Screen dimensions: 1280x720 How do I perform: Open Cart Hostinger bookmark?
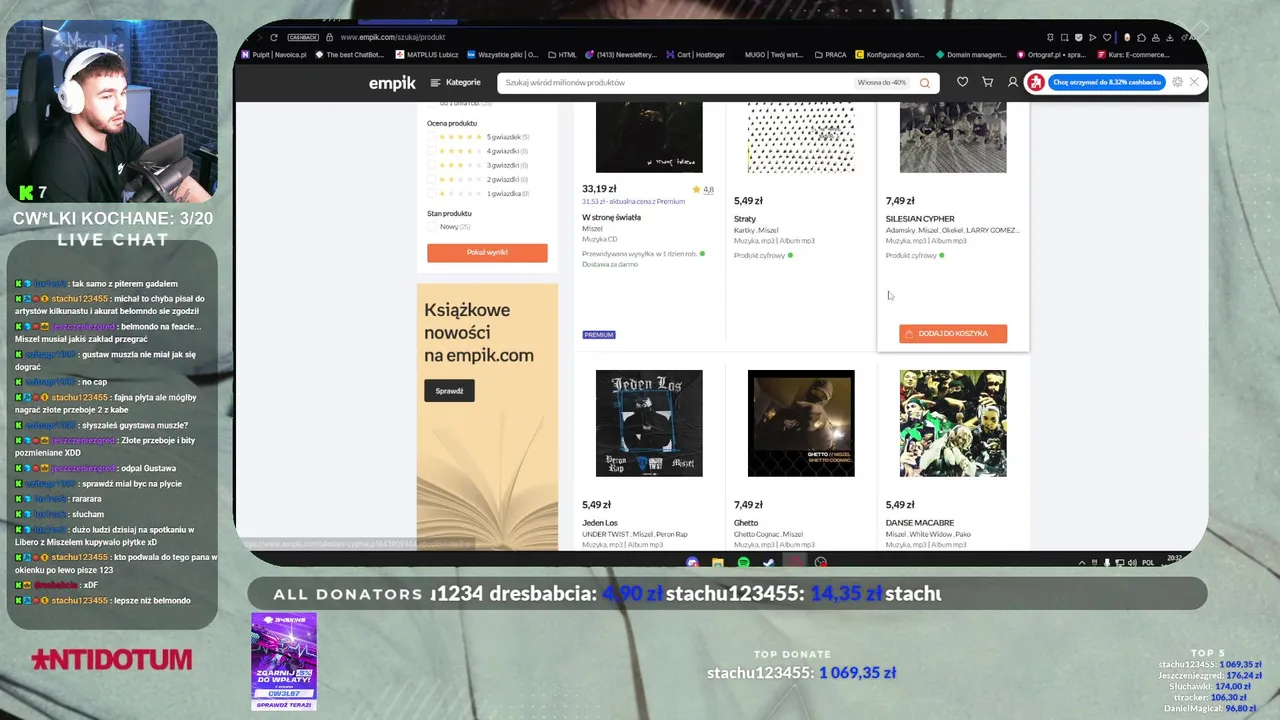pyautogui.click(x=696, y=55)
